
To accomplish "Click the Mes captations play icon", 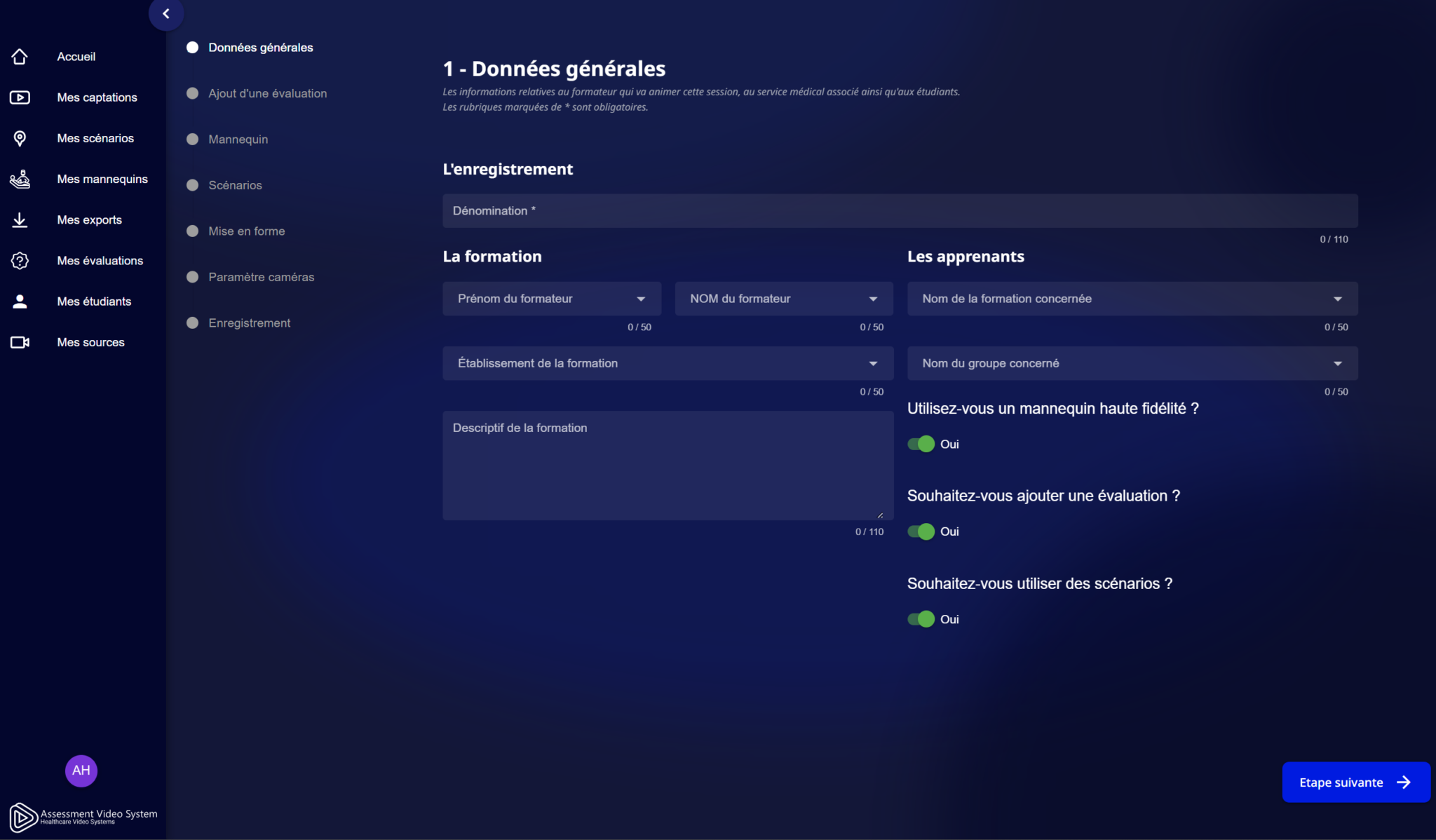I will tap(20, 97).
